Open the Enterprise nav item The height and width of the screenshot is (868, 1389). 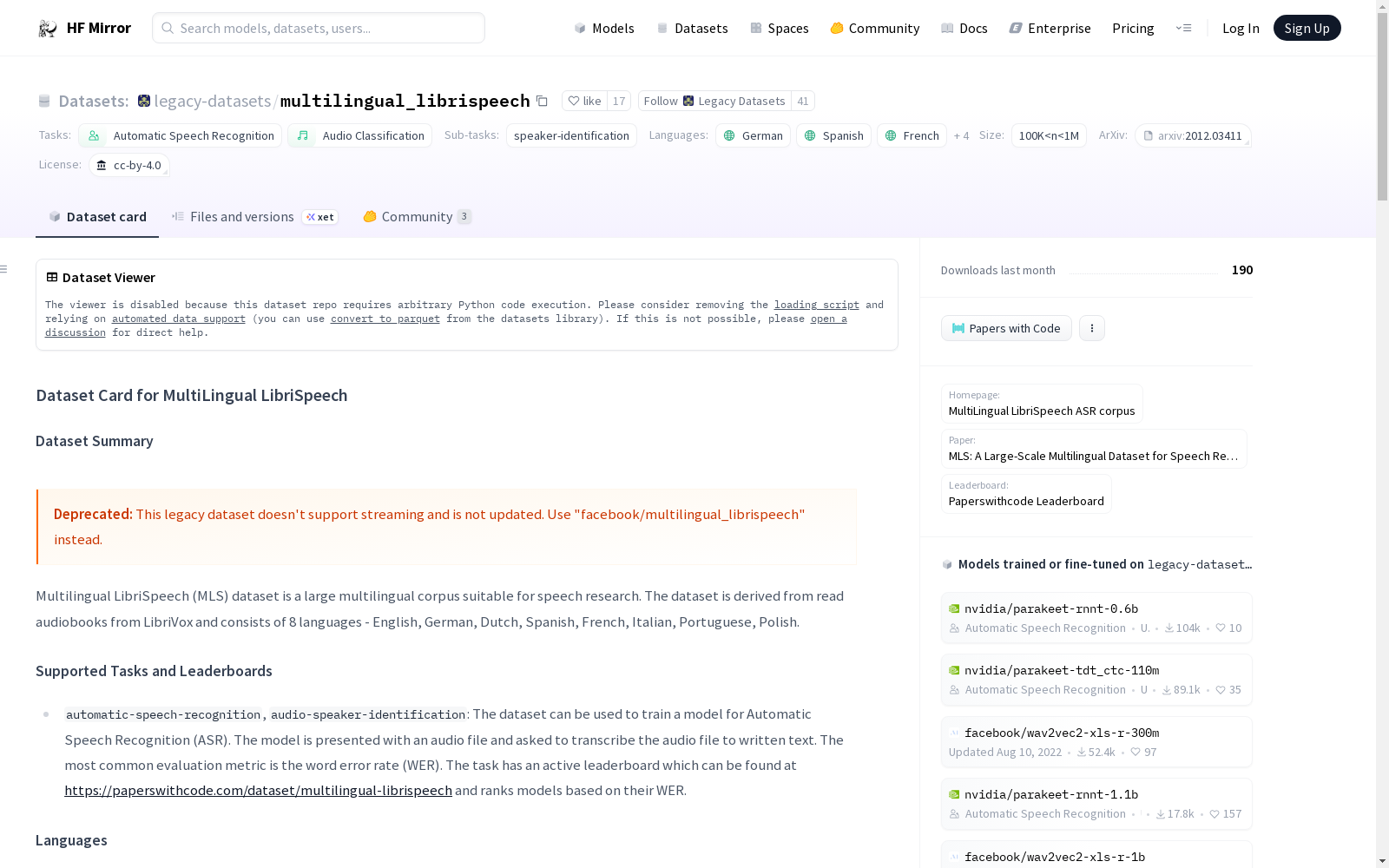click(x=1050, y=28)
